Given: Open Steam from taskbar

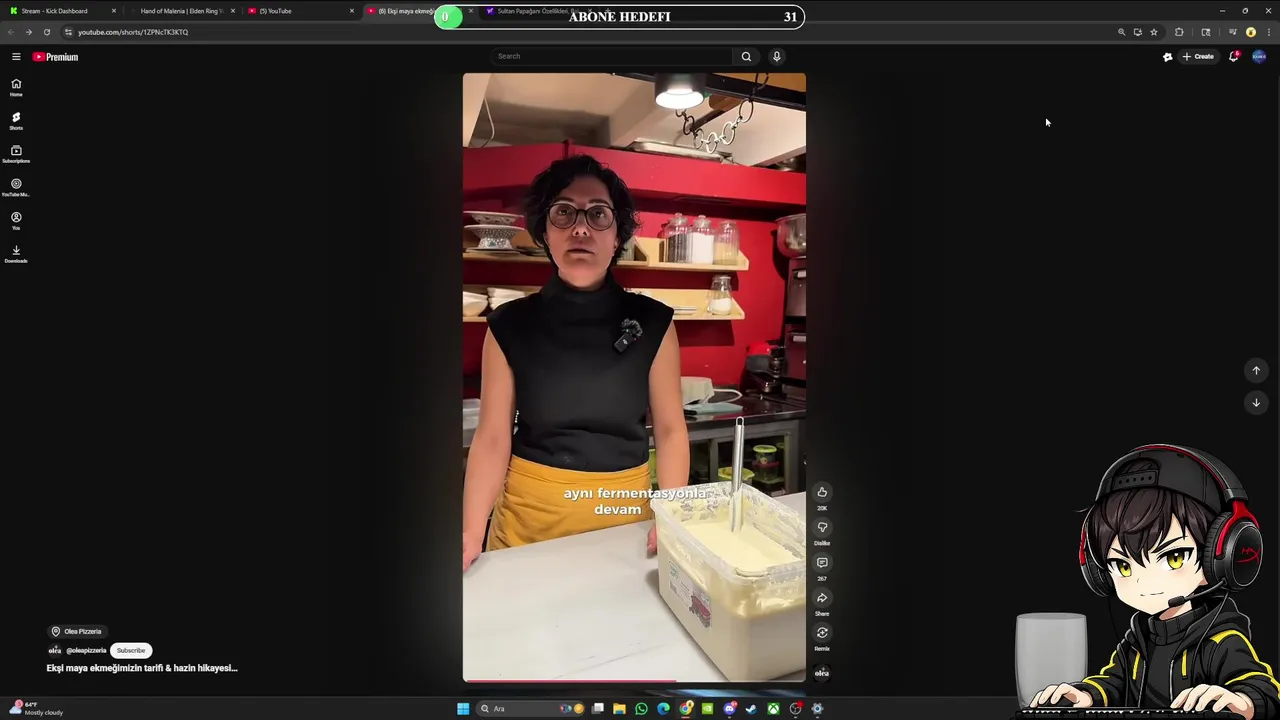Looking at the screenshot, I should coord(751,709).
